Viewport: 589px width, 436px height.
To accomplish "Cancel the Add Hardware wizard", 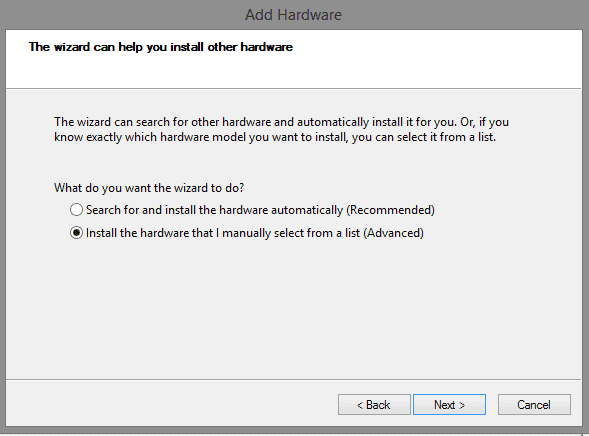I will [534, 404].
